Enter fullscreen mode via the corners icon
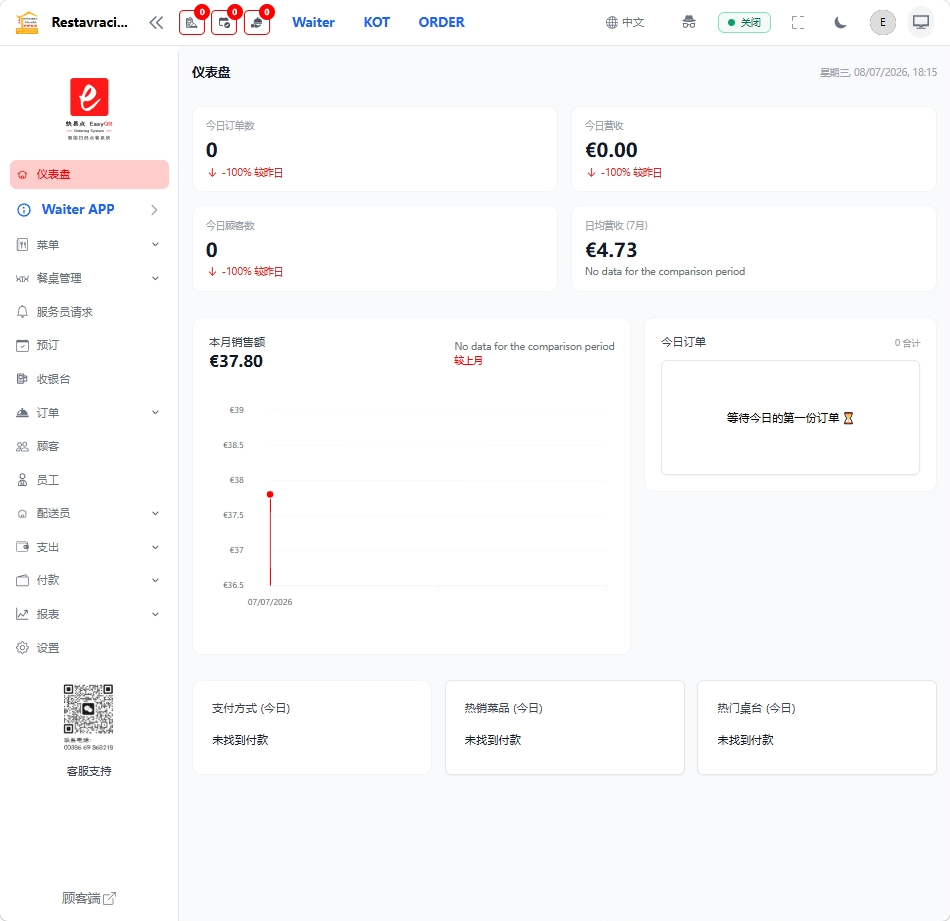 798,22
